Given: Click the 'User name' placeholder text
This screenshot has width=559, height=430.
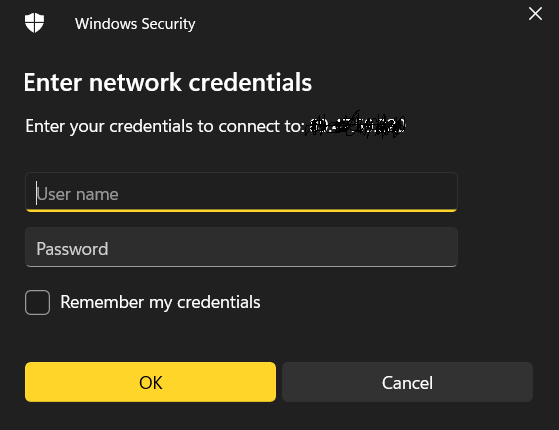Looking at the screenshot, I should pyautogui.click(x=77, y=194).
